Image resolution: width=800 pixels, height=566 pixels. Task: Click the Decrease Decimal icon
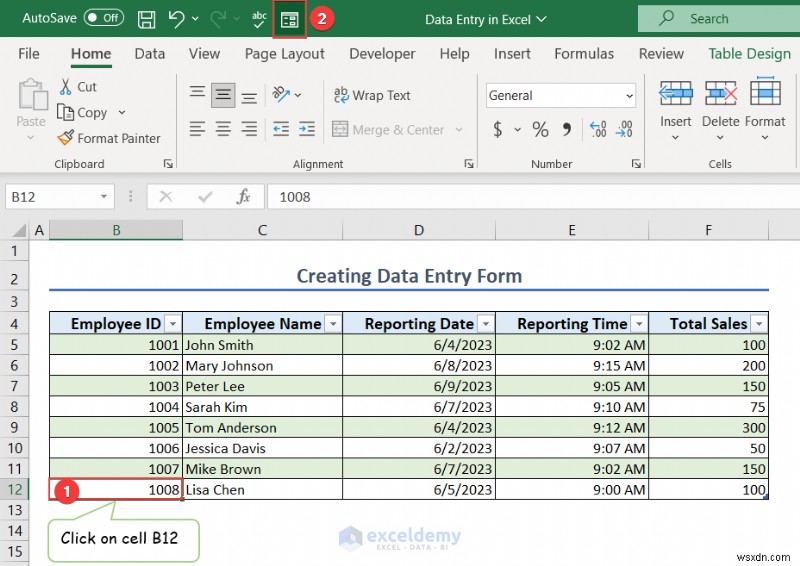(624, 130)
